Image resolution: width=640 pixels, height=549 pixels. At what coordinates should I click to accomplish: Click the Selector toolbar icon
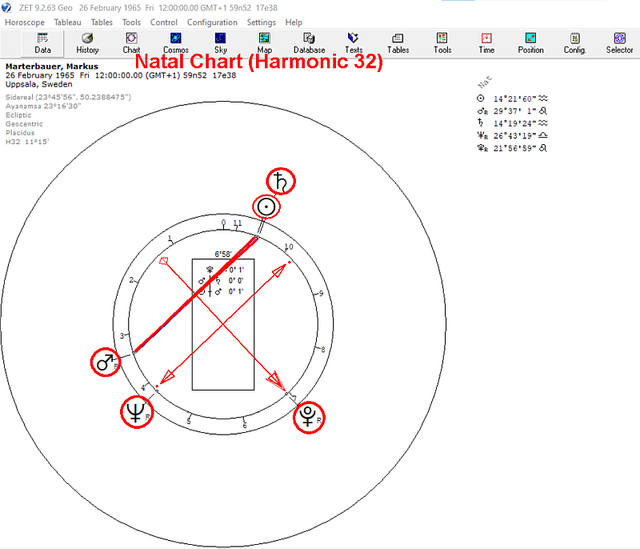[619, 43]
